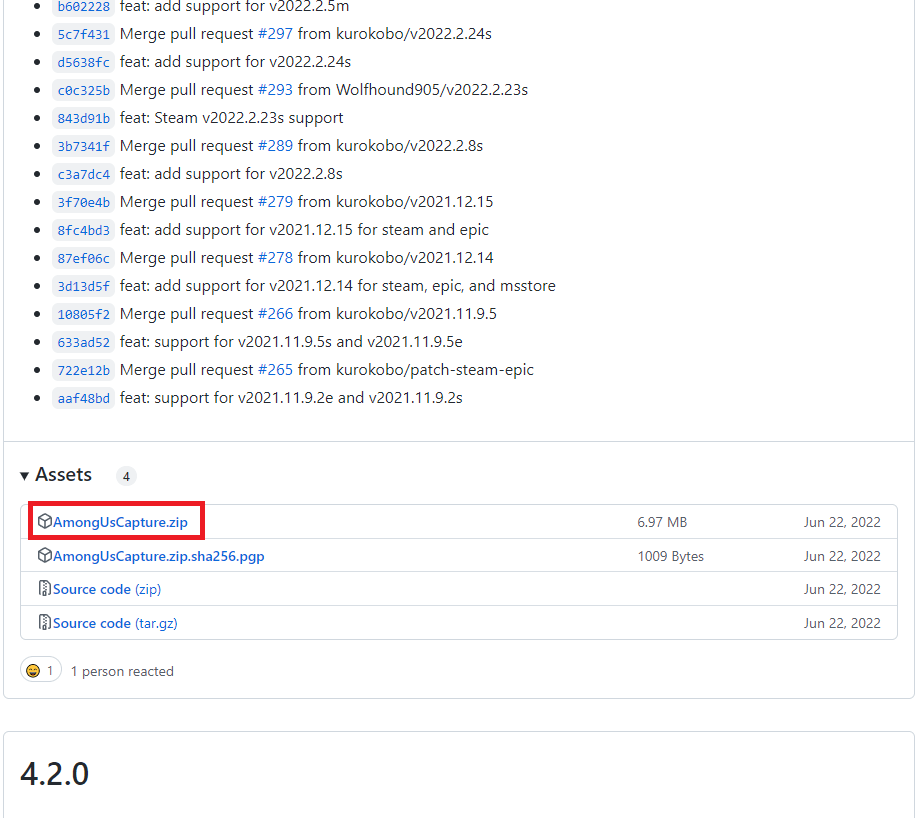The height and width of the screenshot is (818, 924).
Task: View commit 843d91b for Steam support
Action: click(83, 118)
